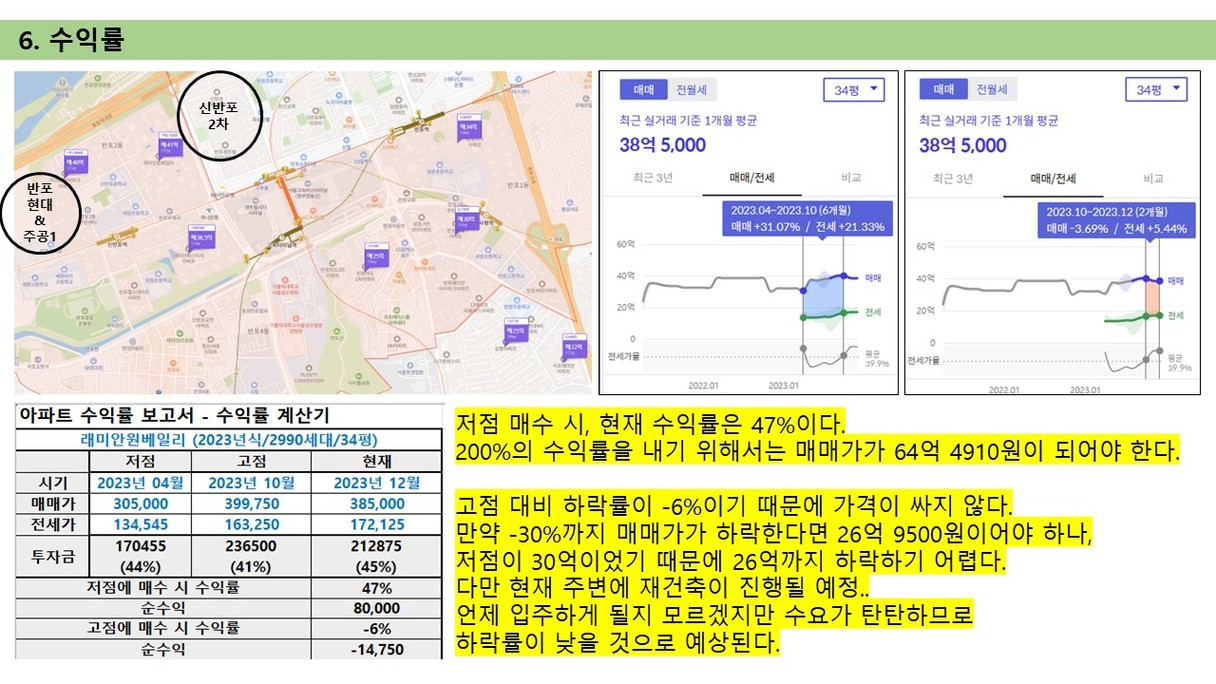1216x684 pixels.
Task: Click the 2023.04~2023.10 (6개월) tooltip in left chart
Action: tap(806, 219)
